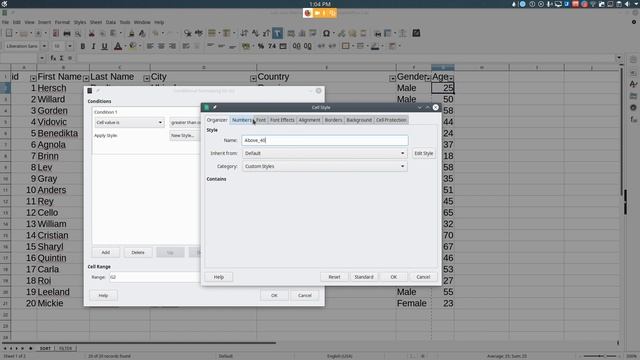Screen dimensions: 640x360
Task: Open Country column autofilter dropdown
Action: click(392, 78)
